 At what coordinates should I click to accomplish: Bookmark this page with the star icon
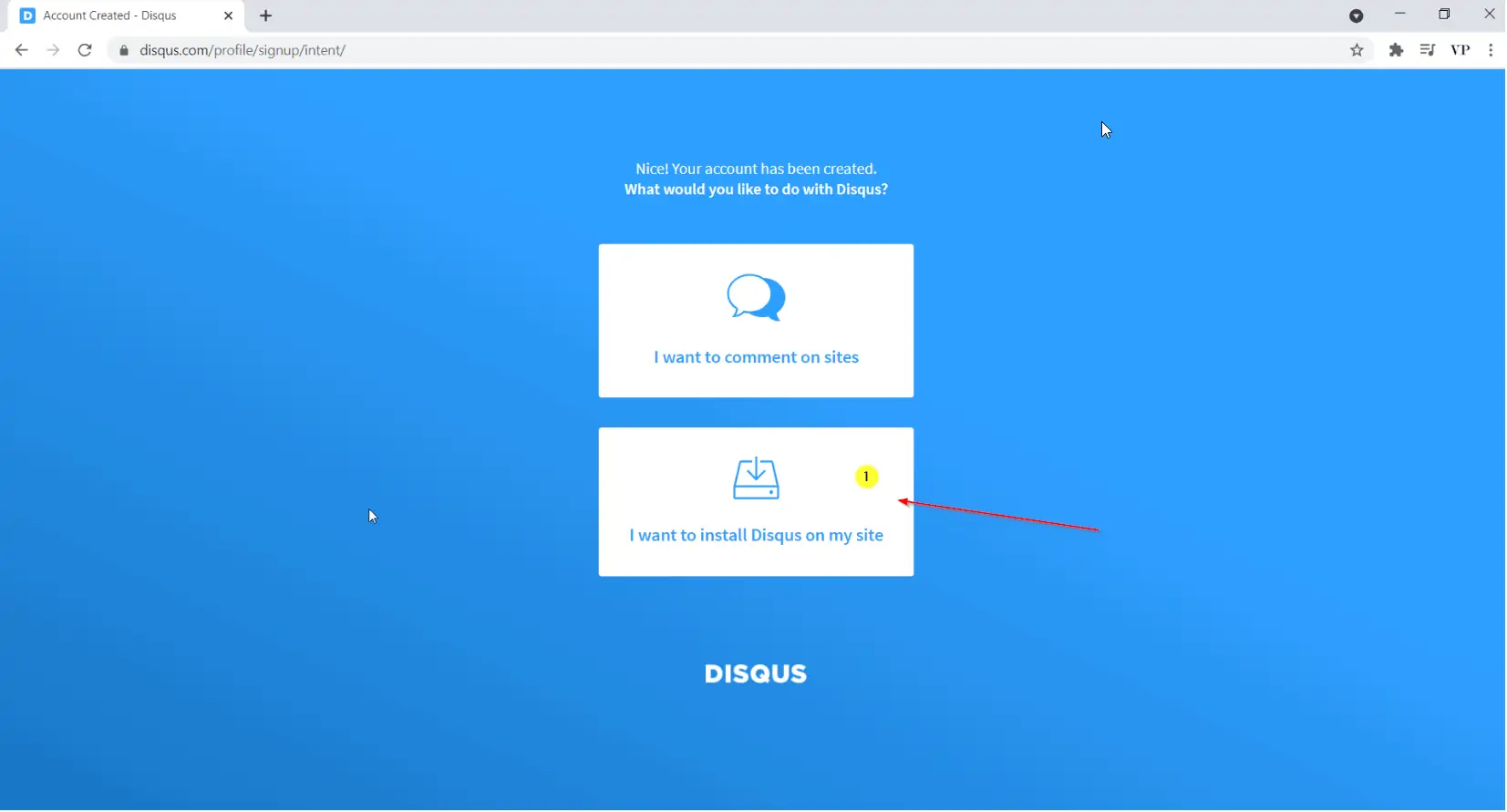(1356, 50)
